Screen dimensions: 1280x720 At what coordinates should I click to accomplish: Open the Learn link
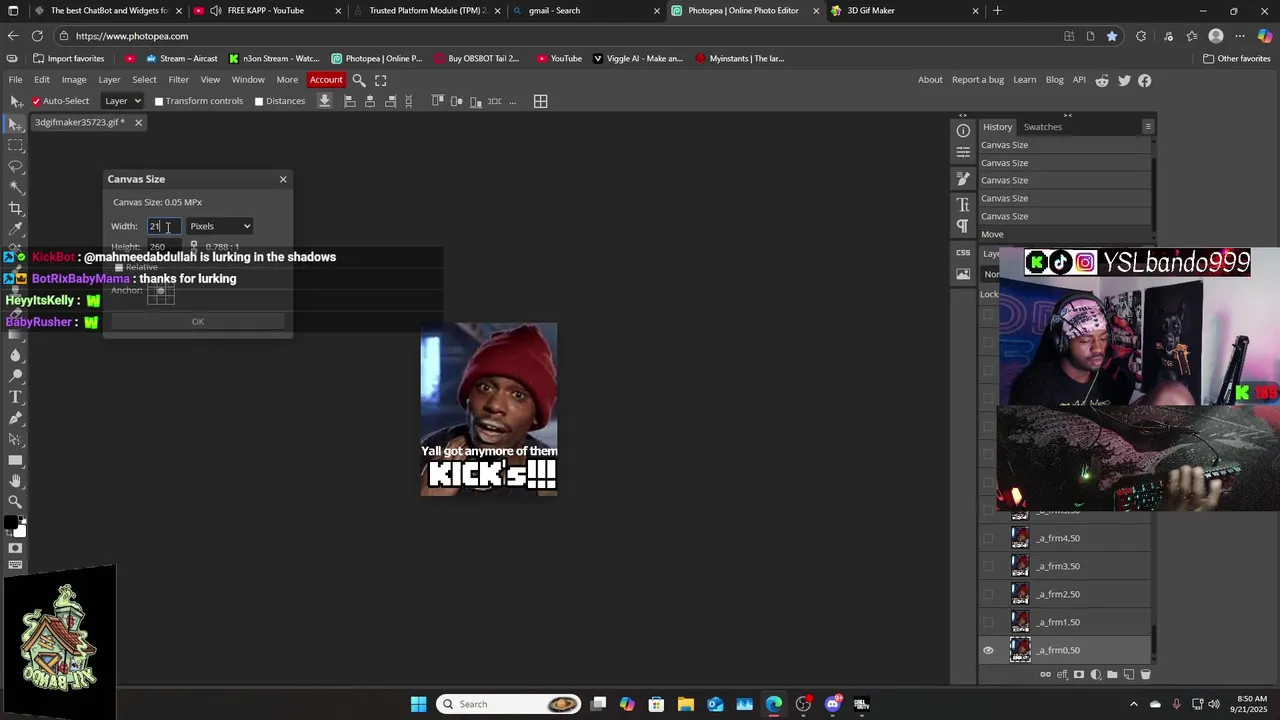click(x=1025, y=80)
